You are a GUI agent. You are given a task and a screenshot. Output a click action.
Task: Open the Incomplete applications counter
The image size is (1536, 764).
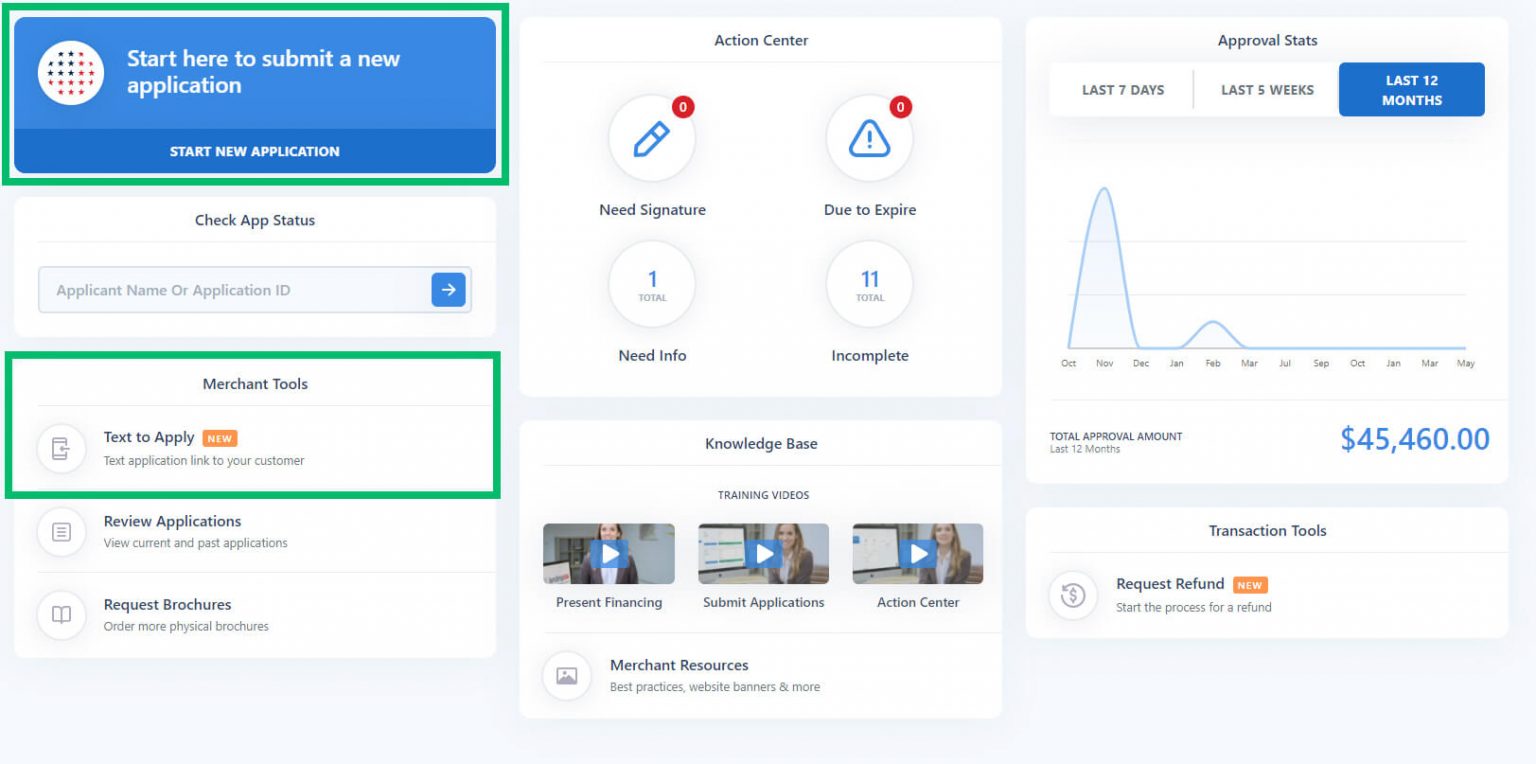[868, 284]
